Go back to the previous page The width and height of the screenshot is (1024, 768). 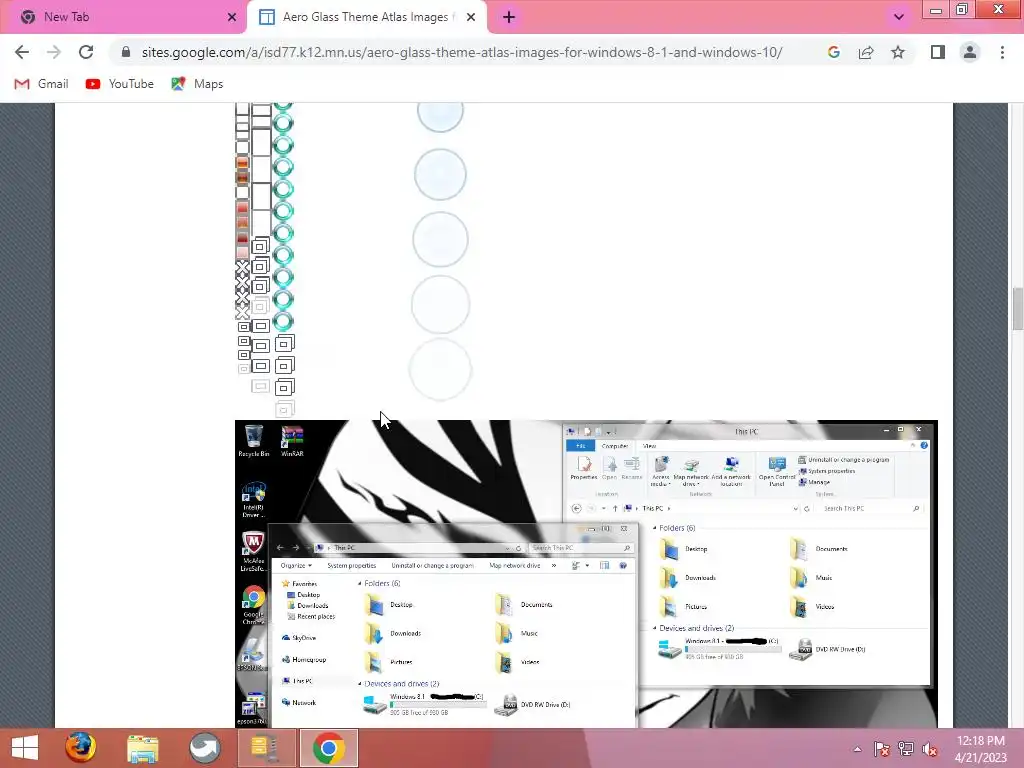click(x=22, y=52)
